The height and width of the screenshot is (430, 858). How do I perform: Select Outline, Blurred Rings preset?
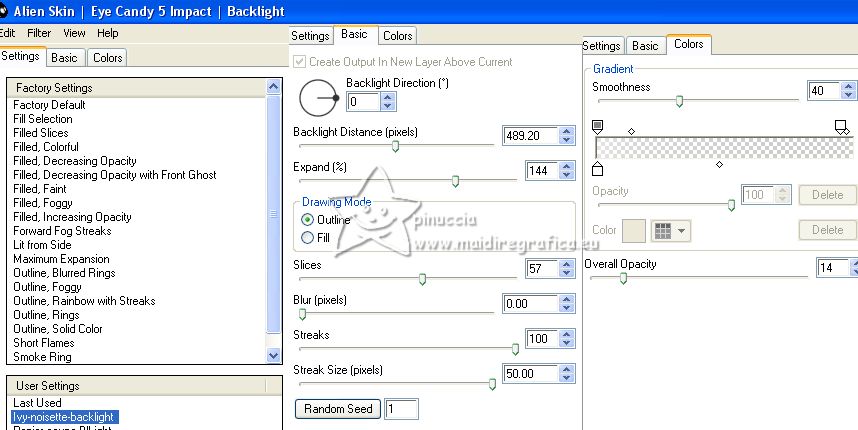[x=64, y=273]
